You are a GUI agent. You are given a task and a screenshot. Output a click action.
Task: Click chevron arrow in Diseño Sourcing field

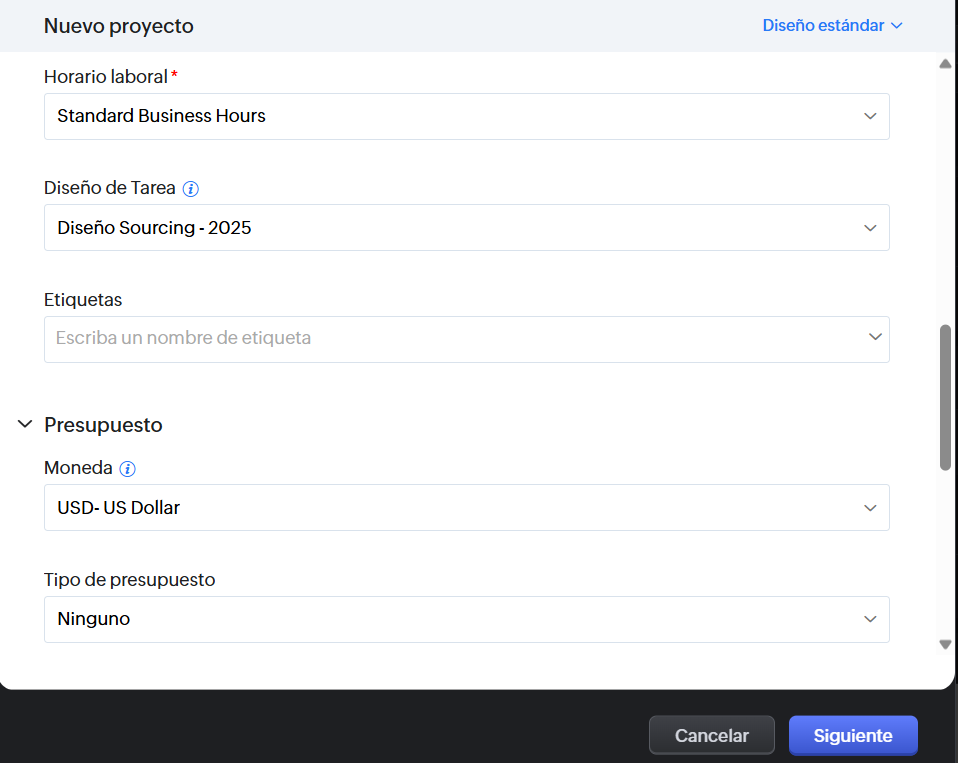click(870, 228)
